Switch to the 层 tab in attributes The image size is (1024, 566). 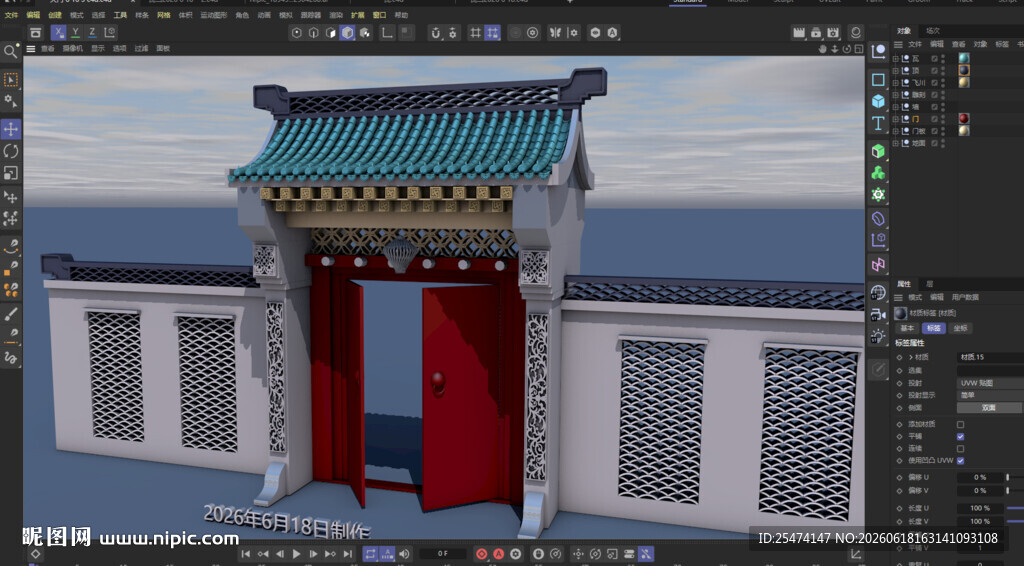coord(929,284)
